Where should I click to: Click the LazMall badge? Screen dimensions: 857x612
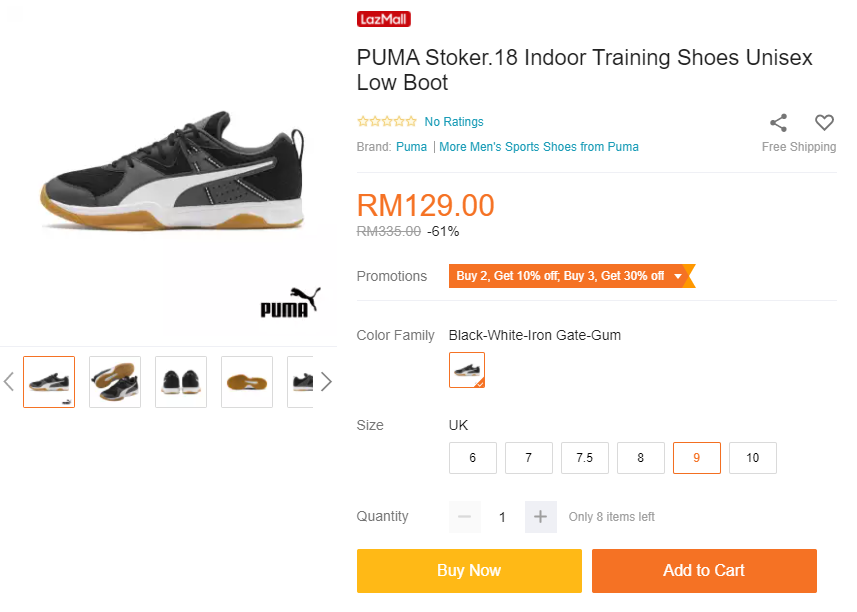(384, 19)
